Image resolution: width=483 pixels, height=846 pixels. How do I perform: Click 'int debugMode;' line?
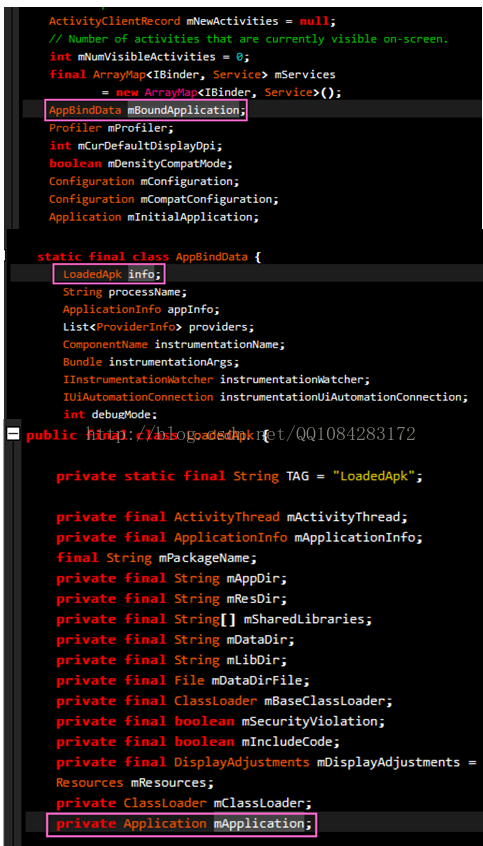110,414
